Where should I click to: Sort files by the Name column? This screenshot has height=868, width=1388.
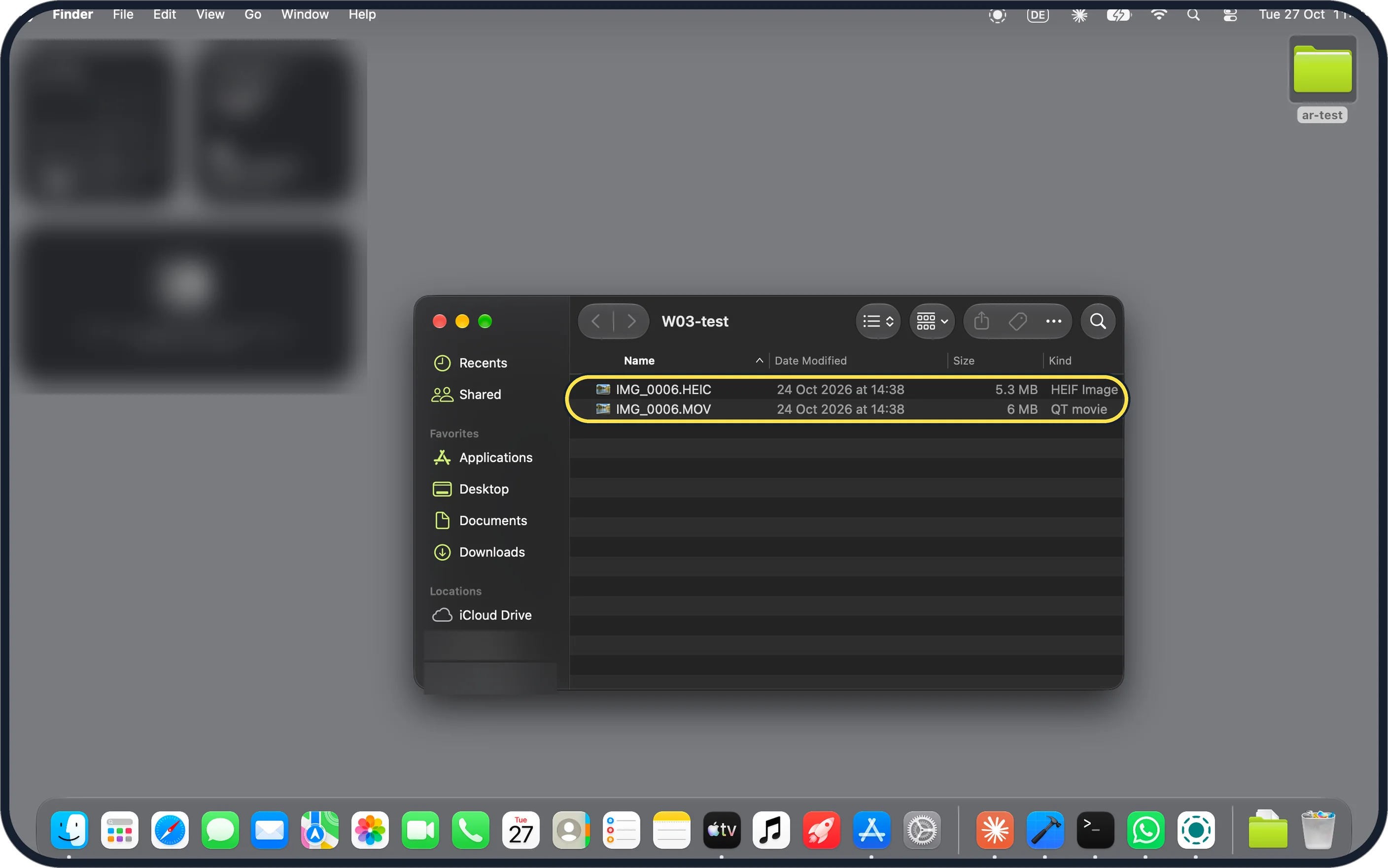click(x=639, y=361)
